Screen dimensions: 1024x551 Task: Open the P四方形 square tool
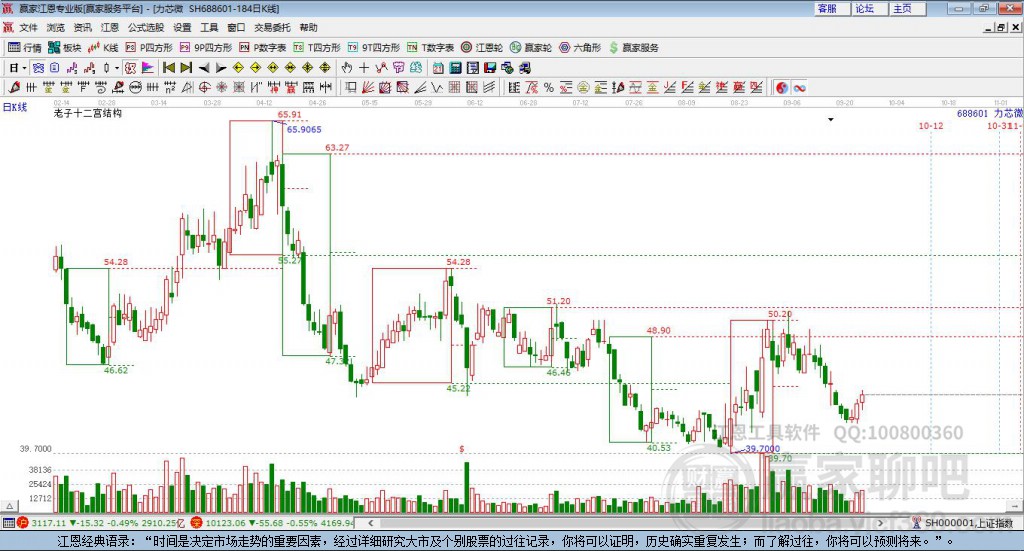point(149,48)
